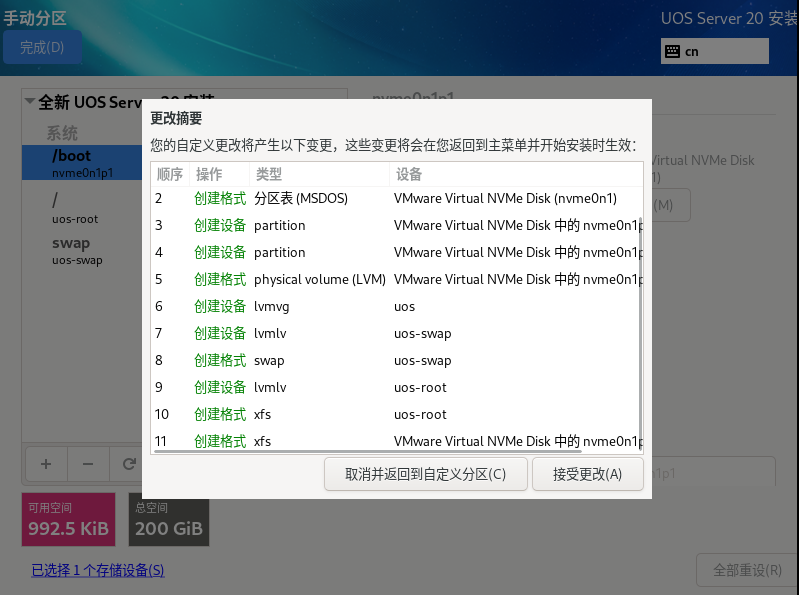
Task: Select row 6 lvmvg uos
Action: [x=395, y=306]
